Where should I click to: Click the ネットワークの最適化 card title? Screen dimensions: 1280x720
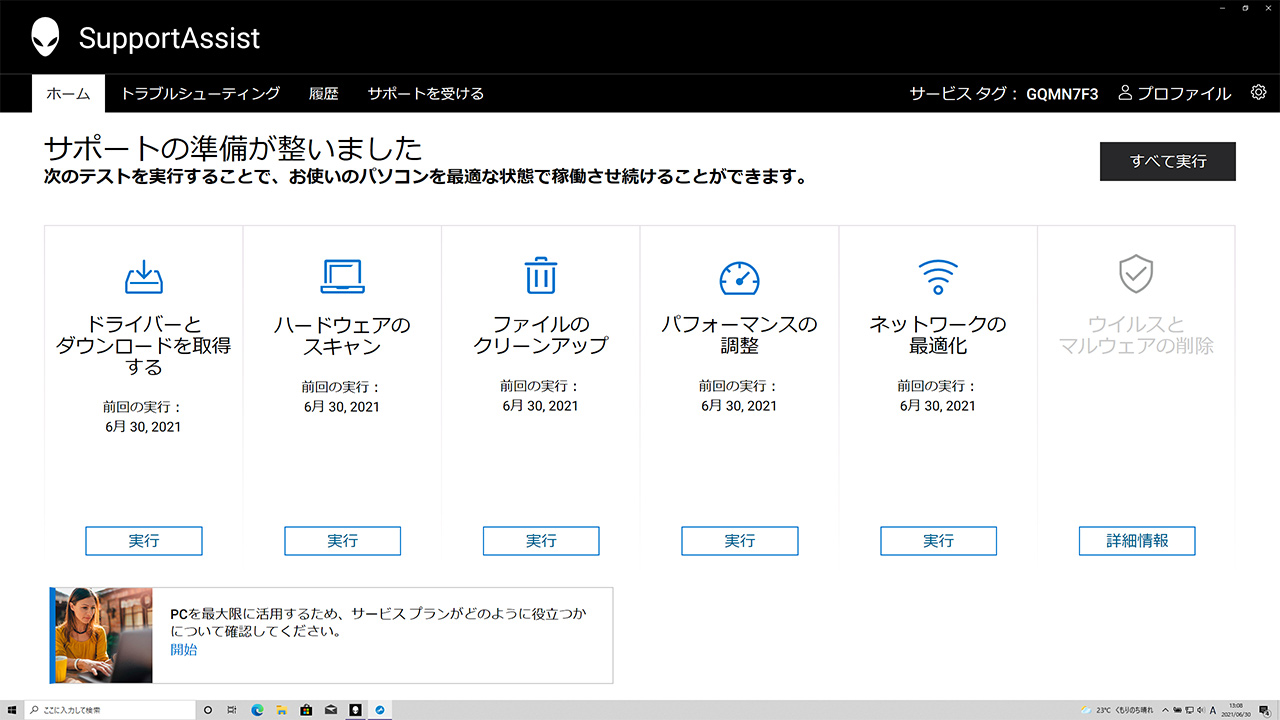point(938,335)
